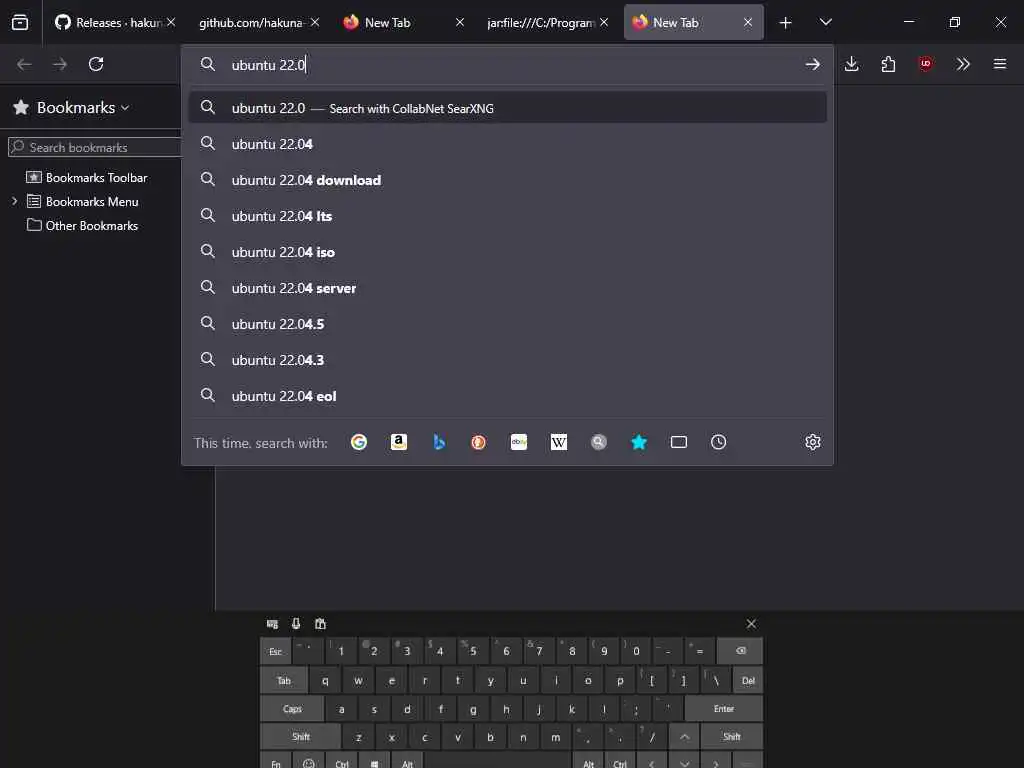The width and height of the screenshot is (1024, 768).
Task: Select 'Search with CollabNet SearXNG' suggestion
Action: tap(507, 108)
